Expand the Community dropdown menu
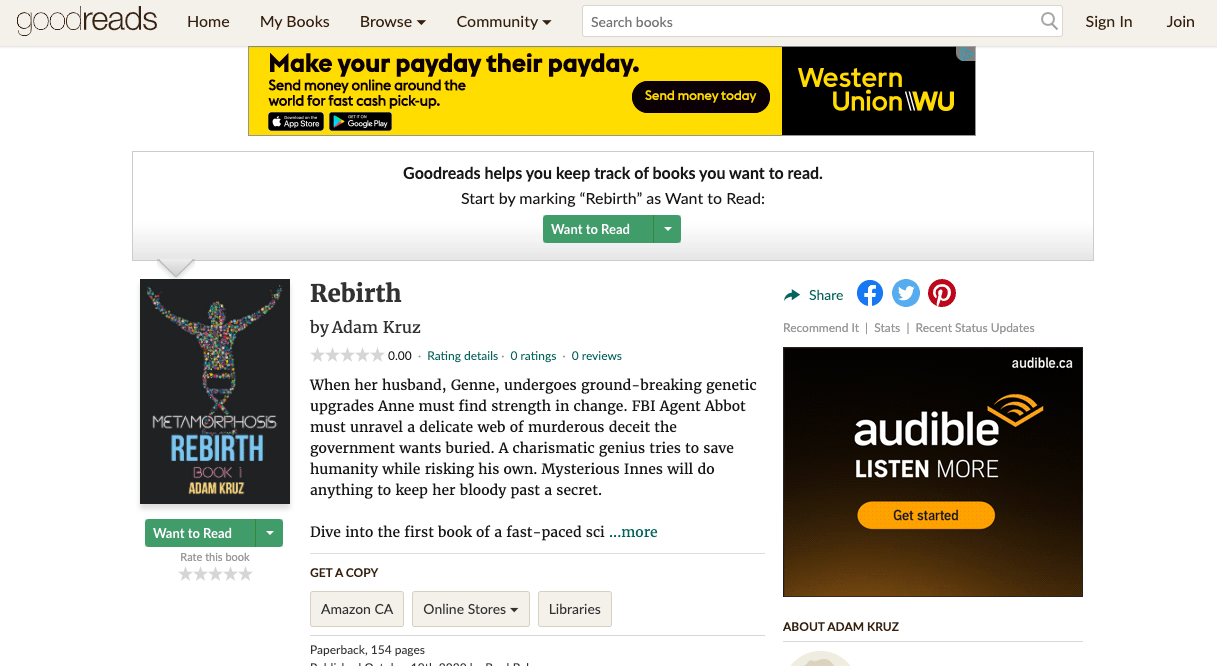The height and width of the screenshot is (666, 1217). pos(504,21)
